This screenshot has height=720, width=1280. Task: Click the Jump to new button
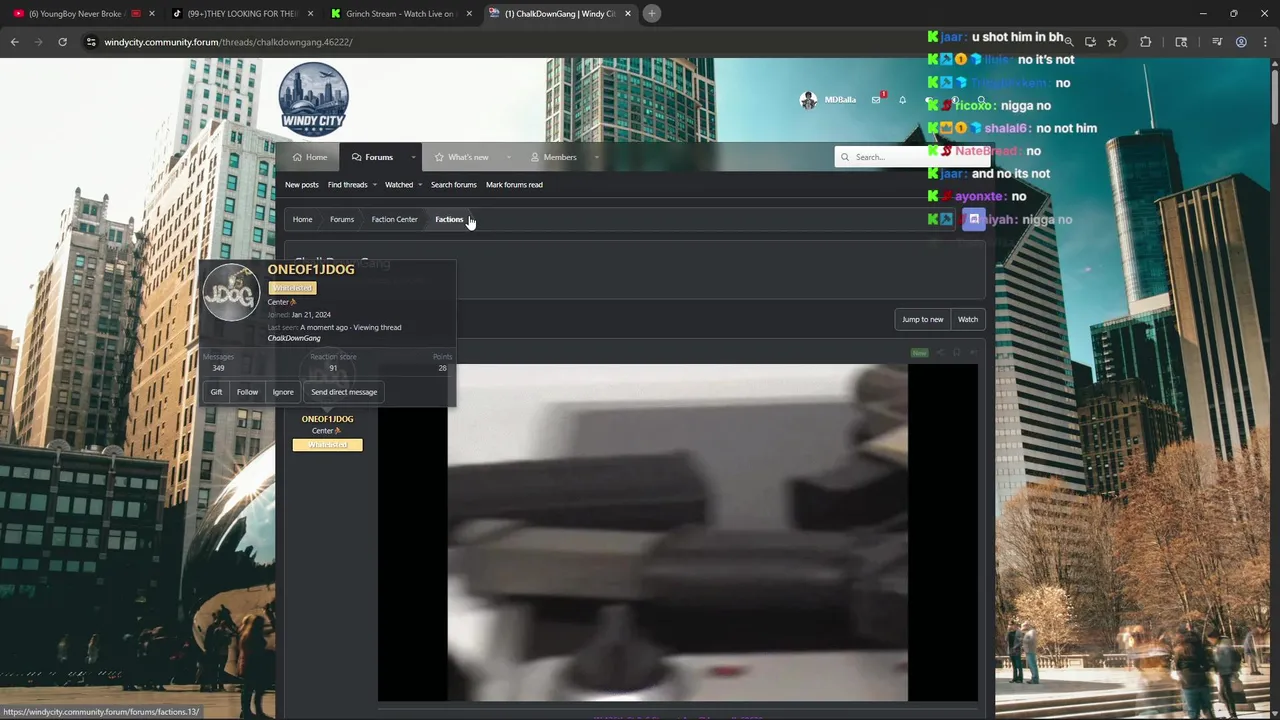point(922,319)
